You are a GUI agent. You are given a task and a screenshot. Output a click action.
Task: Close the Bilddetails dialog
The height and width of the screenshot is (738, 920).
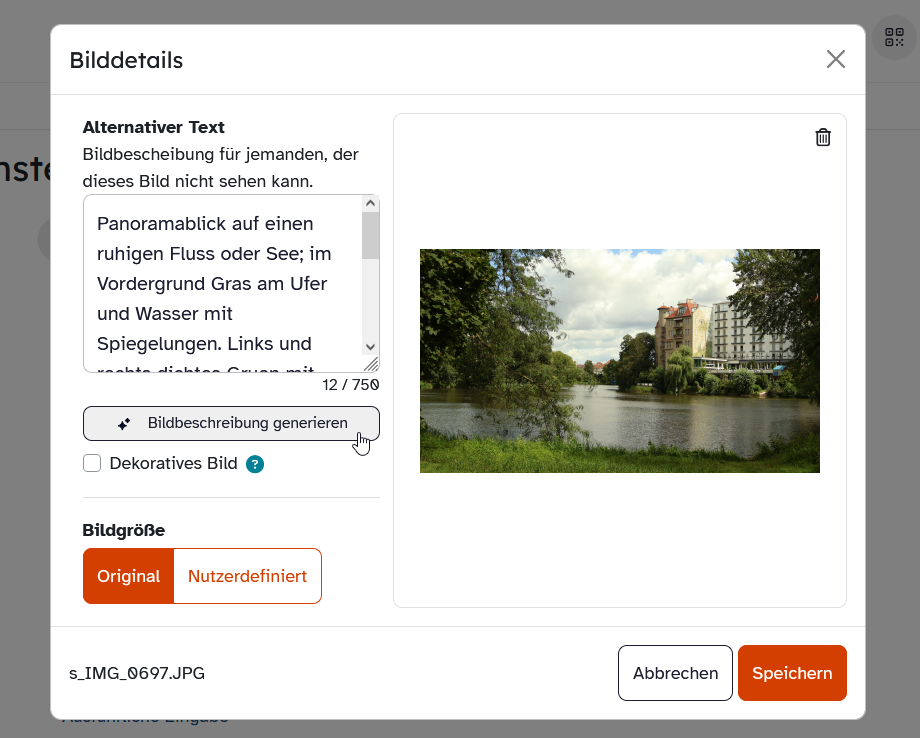(836, 60)
